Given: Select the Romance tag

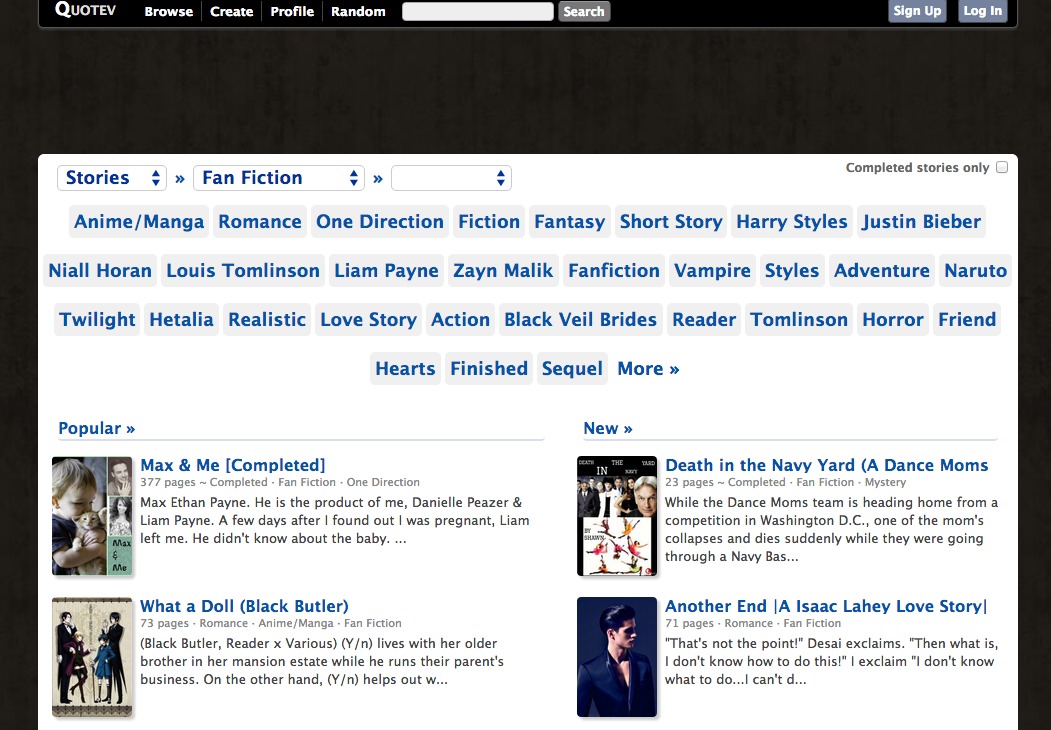Looking at the screenshot, I should click(260, 221).
